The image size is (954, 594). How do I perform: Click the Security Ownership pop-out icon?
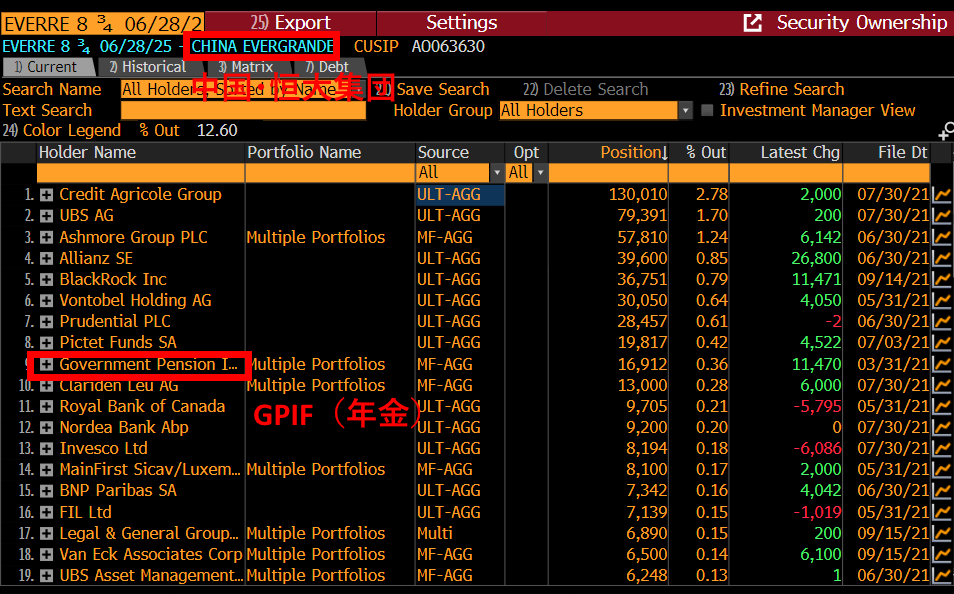753,23
